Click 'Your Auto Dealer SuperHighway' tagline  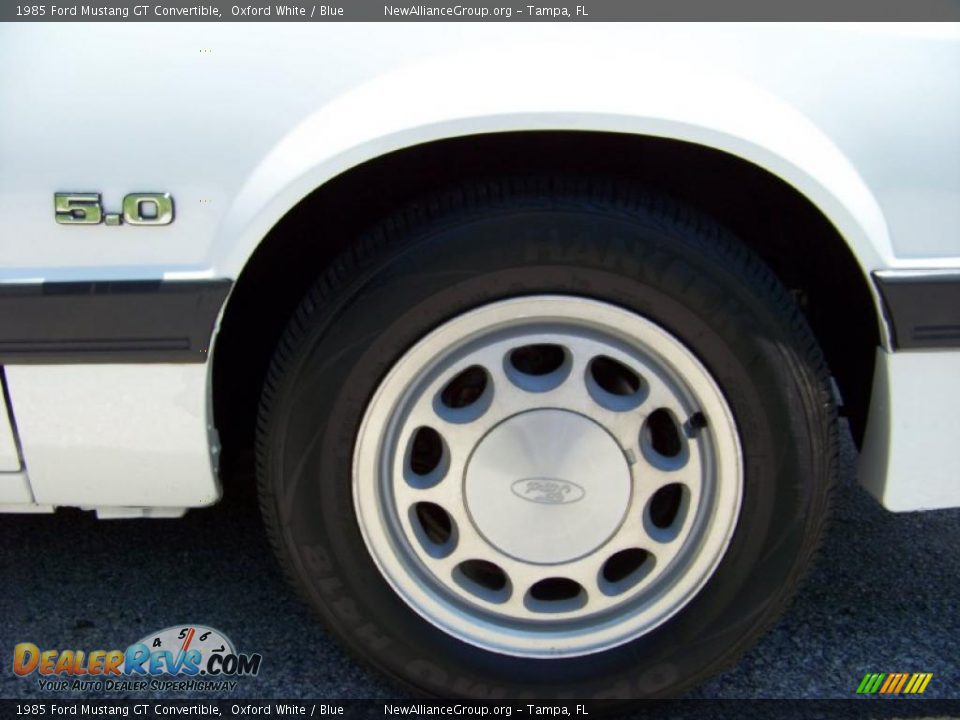137,686
